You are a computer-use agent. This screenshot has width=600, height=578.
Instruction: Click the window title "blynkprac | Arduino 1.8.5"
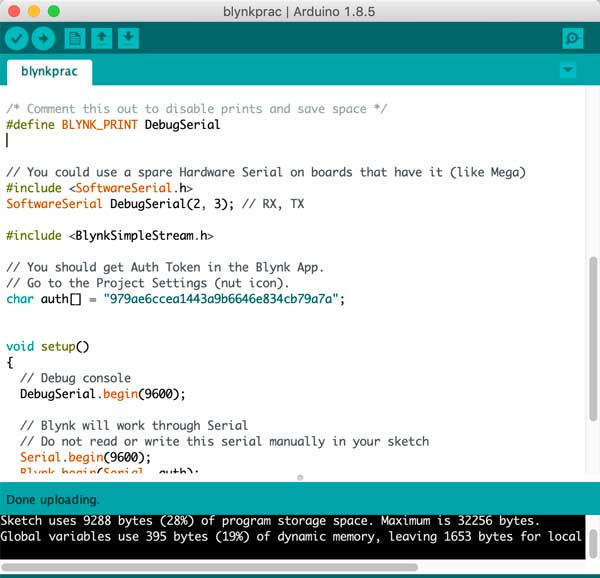click(299, 11)
